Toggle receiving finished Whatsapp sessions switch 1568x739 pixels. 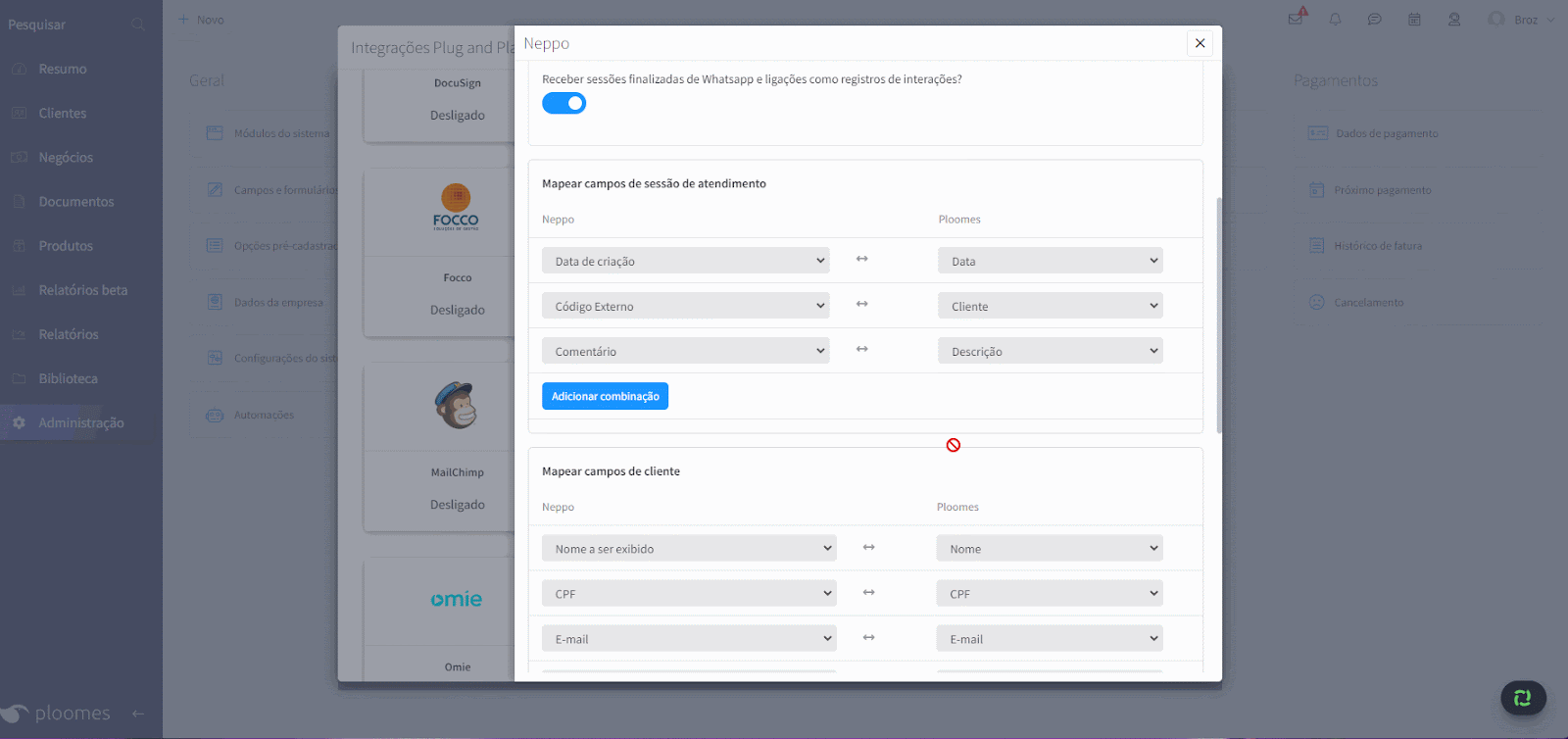(563, 103)
